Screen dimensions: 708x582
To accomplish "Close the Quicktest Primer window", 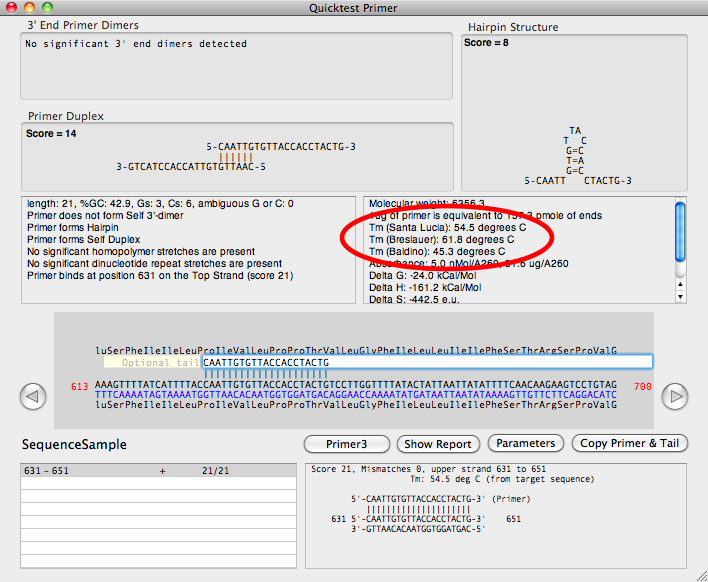I will tap(12, 8).
